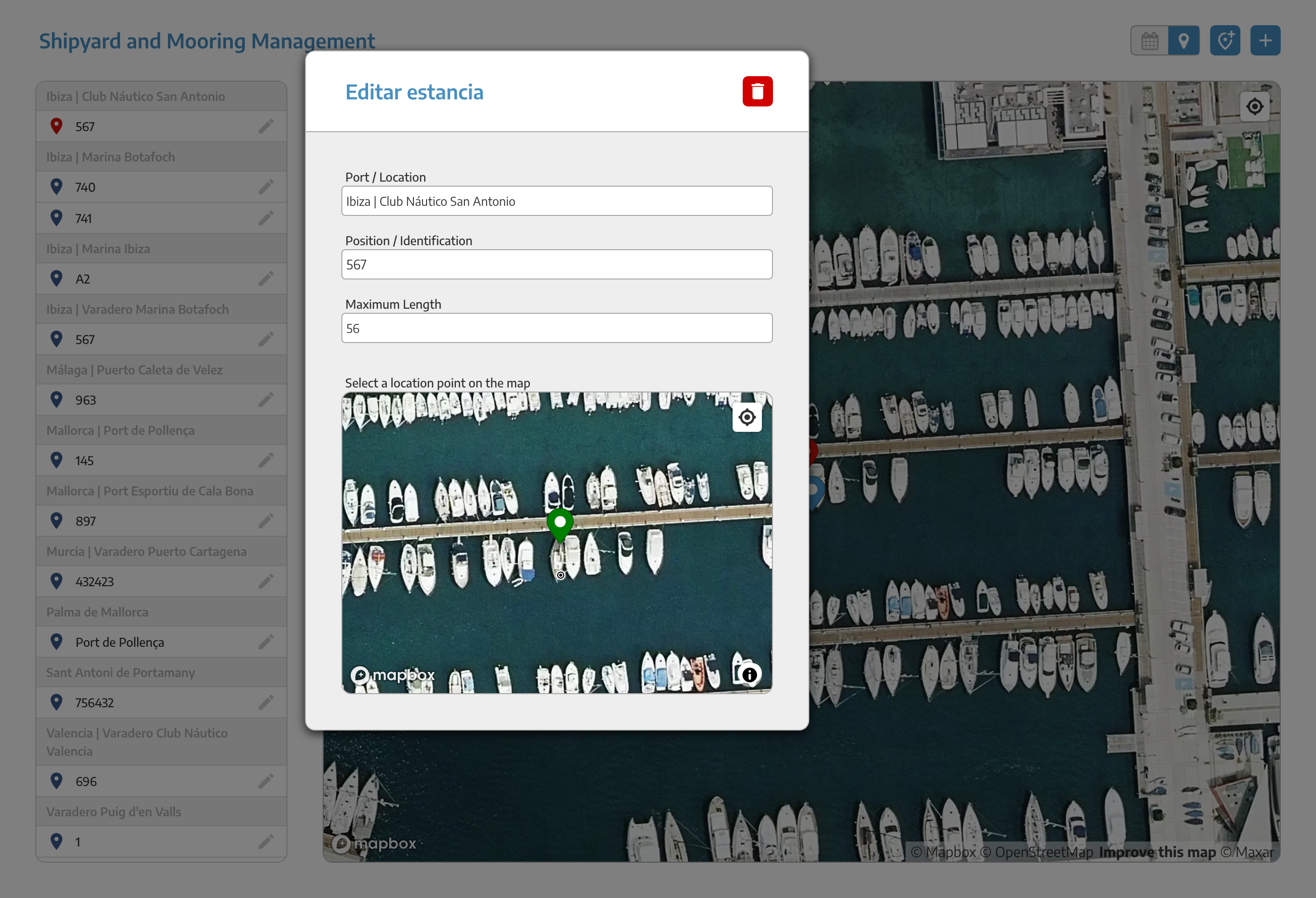The width and height of the screenshot is (1316, 898).
Task: Click the 'Editar estancia' dialog title
Action: click(x=414, y=92)
